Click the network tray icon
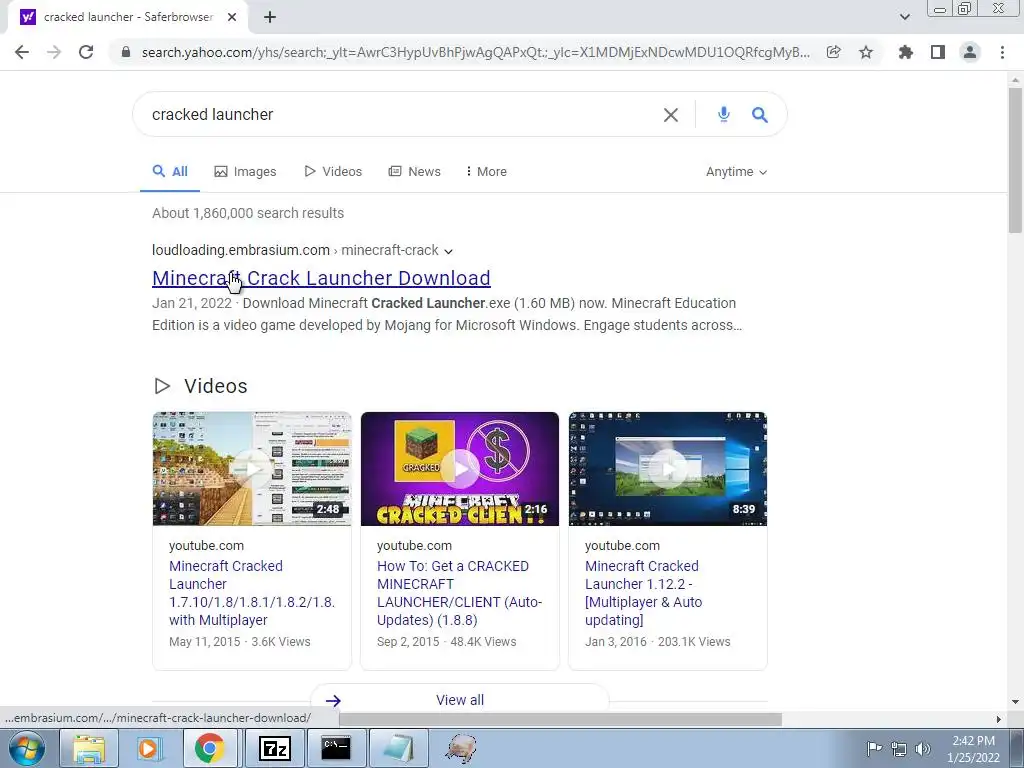Screen dimensions: 1024x768 899,748
